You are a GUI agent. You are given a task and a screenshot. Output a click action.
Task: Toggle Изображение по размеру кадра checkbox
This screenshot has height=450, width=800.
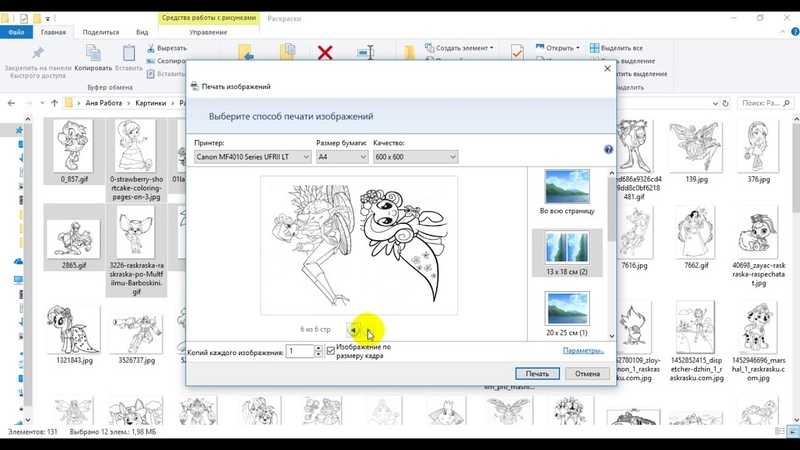[x=331, y=351]
